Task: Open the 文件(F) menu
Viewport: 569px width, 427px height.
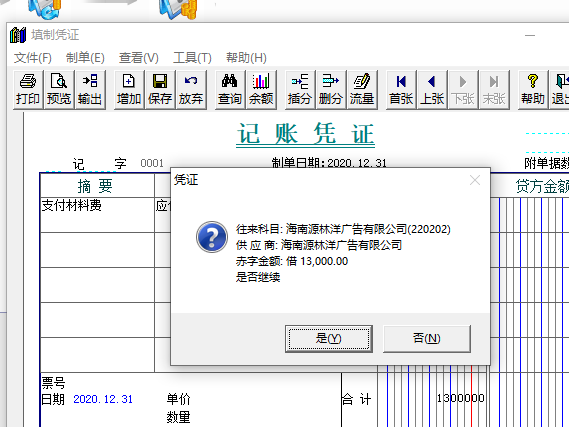Action: 33,58
